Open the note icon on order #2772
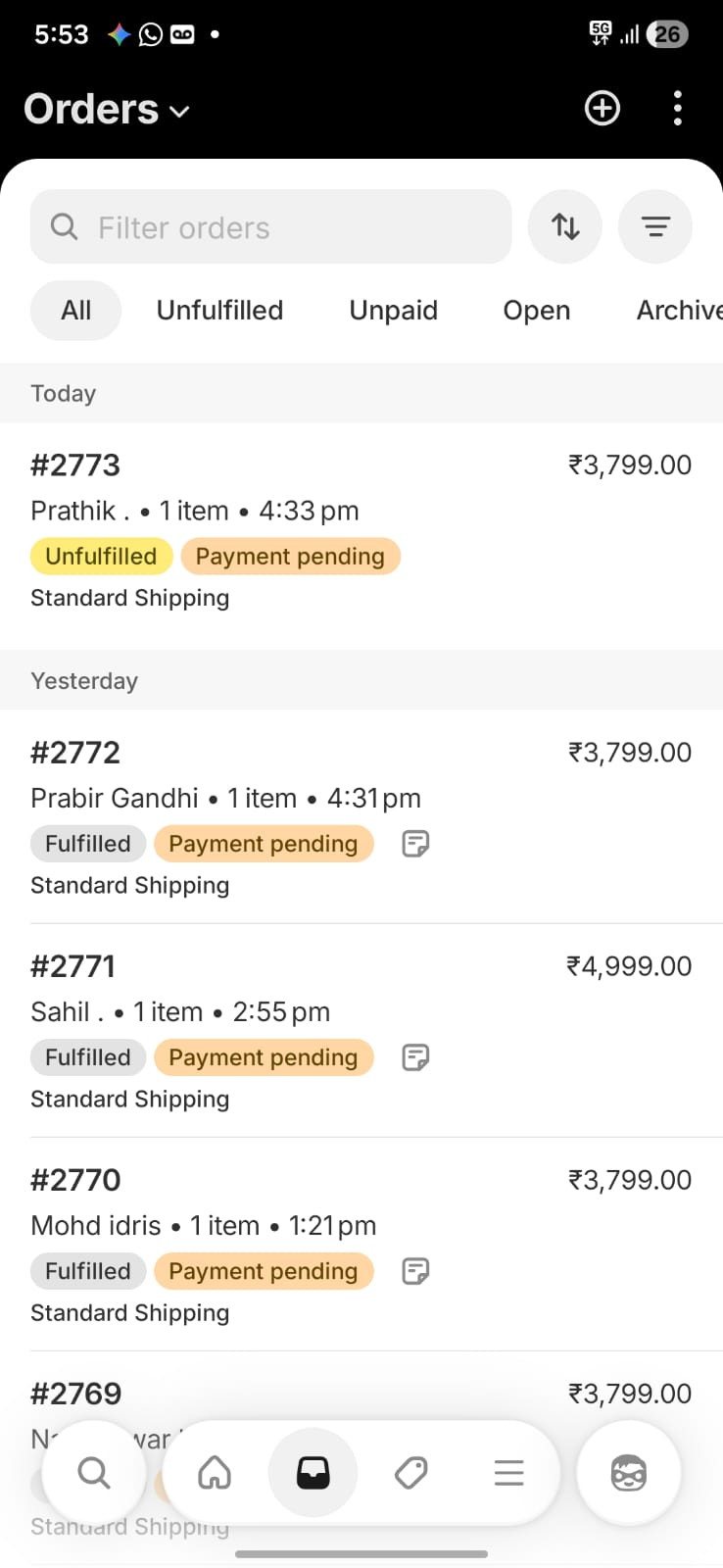The image size is (723, 1568). coord(416,844)
